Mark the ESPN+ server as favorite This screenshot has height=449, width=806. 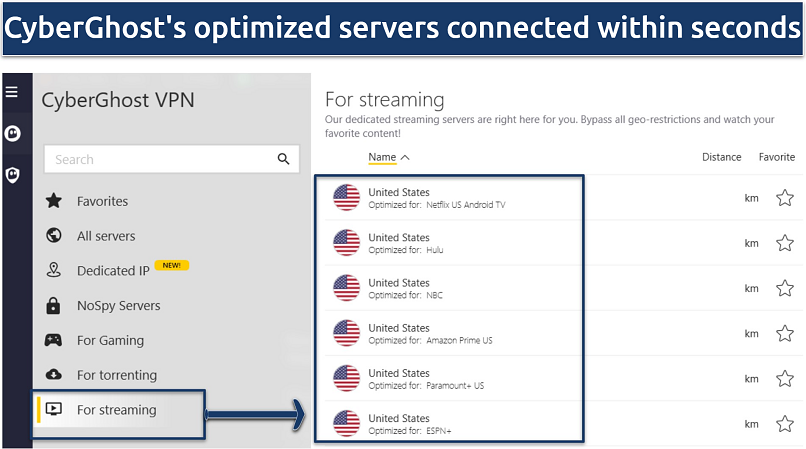[784, 423]
